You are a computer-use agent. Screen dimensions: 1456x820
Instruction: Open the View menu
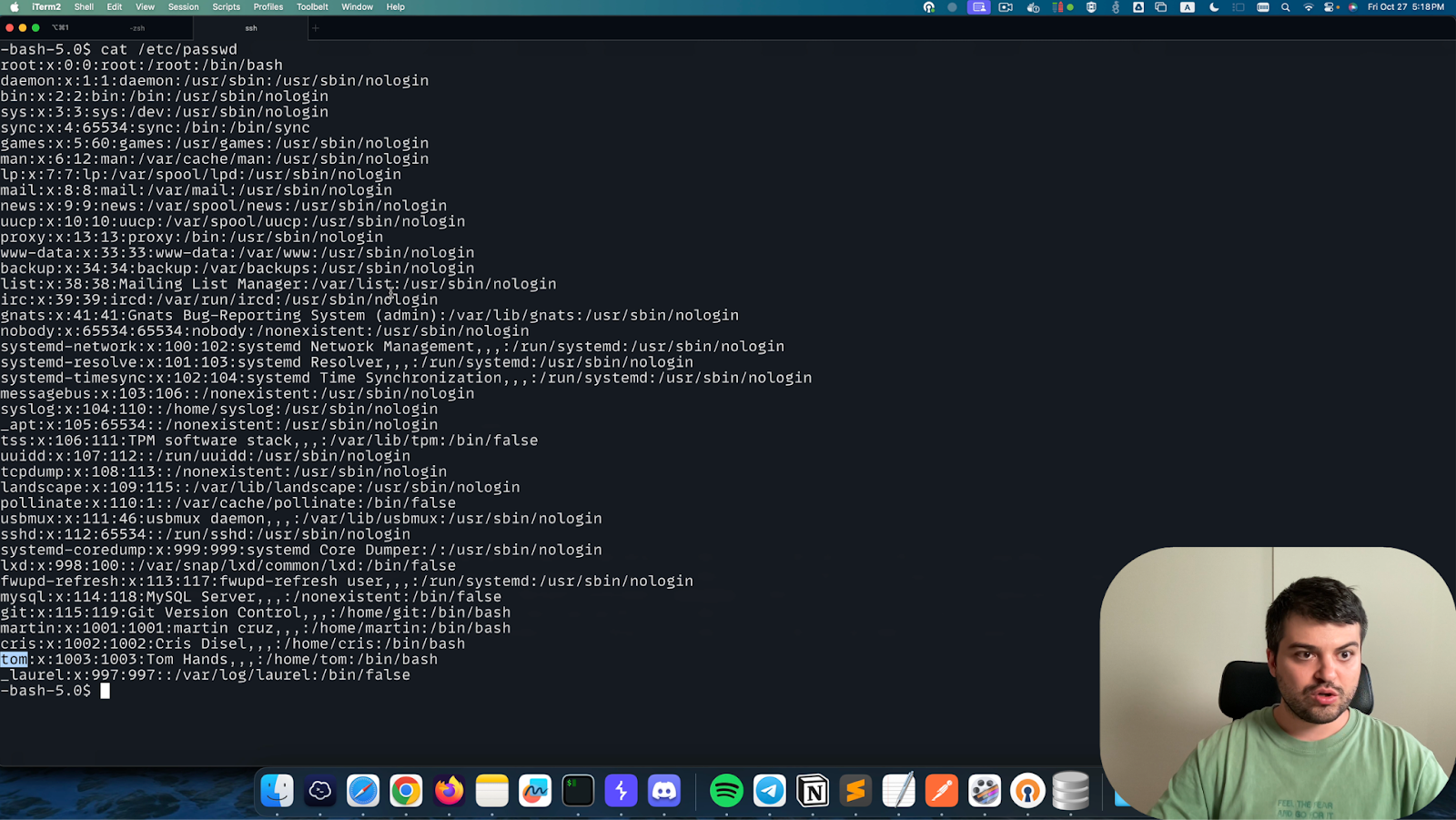145,6
